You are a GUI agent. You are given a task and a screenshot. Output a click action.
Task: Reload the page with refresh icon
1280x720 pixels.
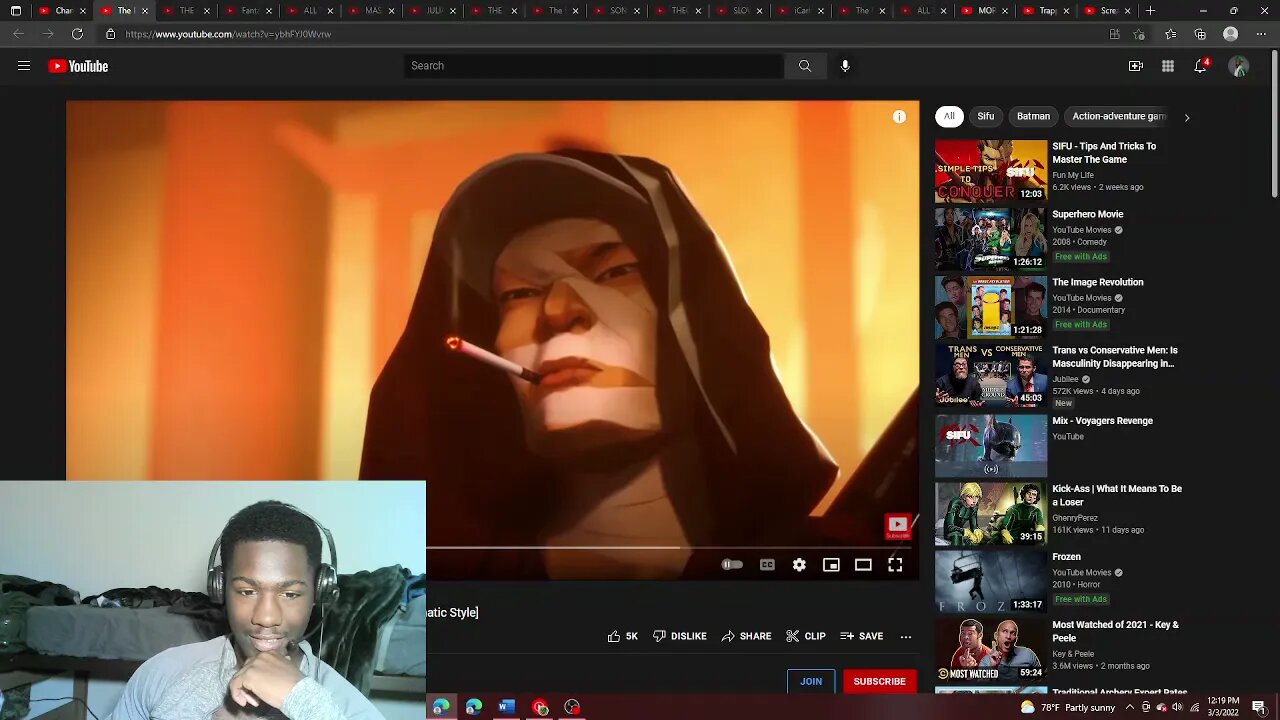(77, 34)
